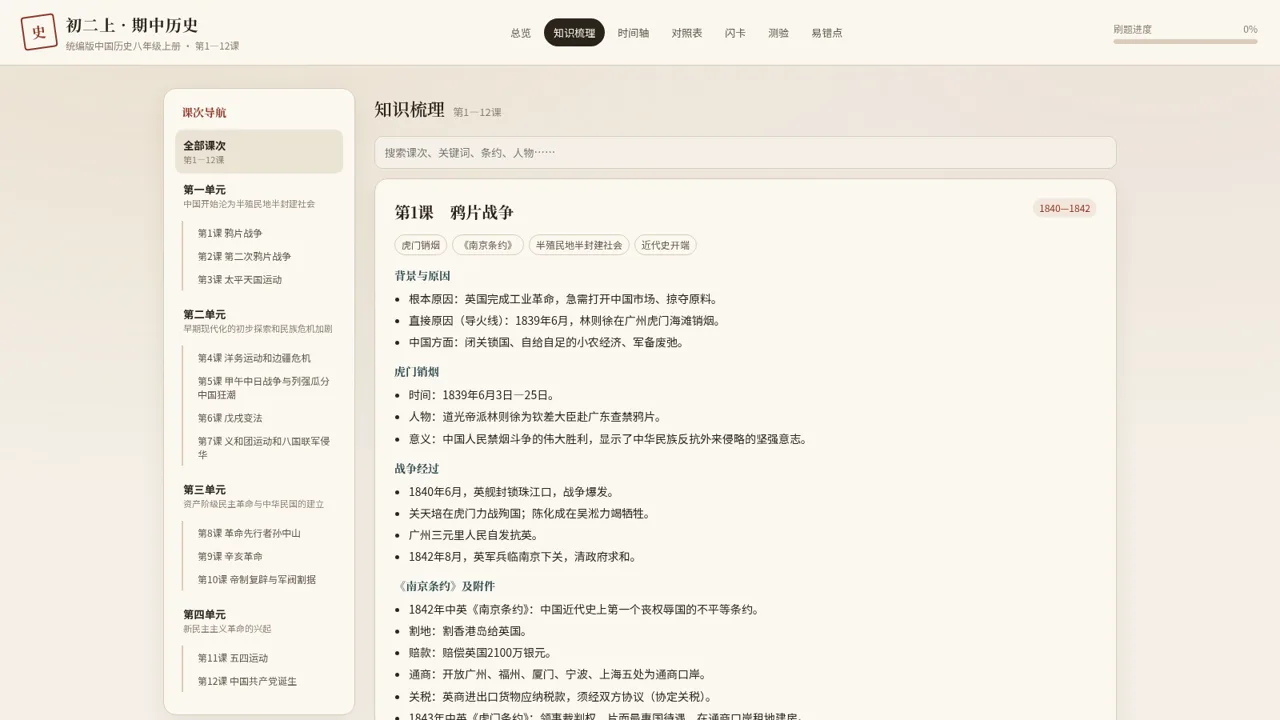Open 第4课 洋务运动和边疆危机
Viewport: 1280px width, 720px height.
(254, 358)
